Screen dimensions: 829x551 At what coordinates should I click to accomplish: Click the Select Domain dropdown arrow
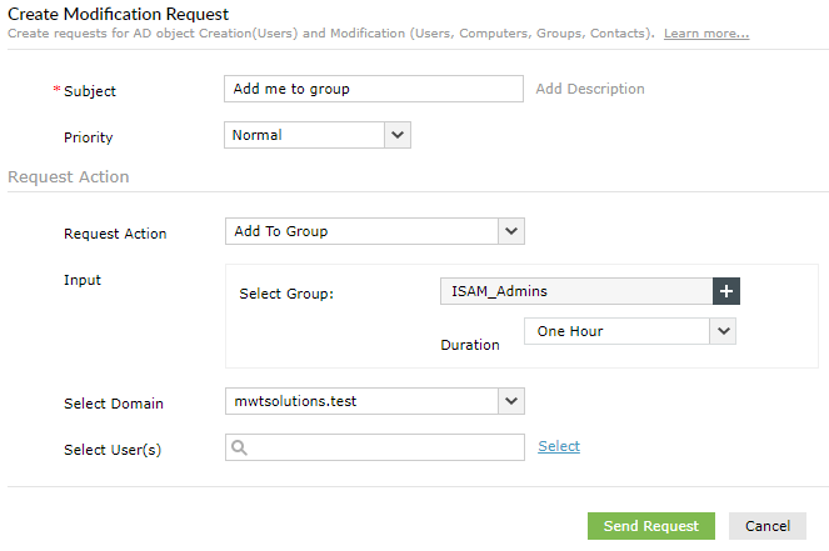[x=511, y=401]
